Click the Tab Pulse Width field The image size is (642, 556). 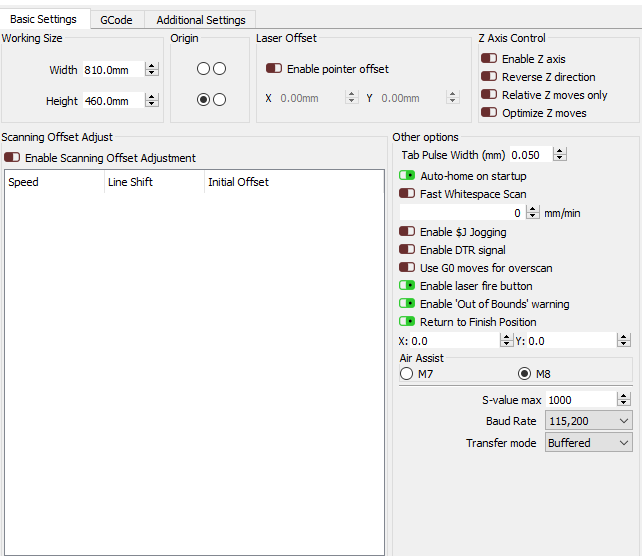tap(531, 155)
